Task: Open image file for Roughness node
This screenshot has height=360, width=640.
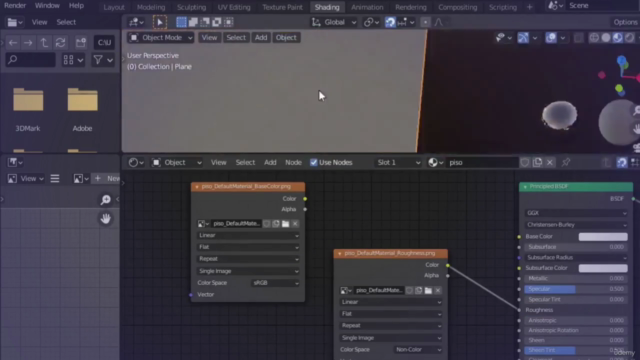Action: 428,291
